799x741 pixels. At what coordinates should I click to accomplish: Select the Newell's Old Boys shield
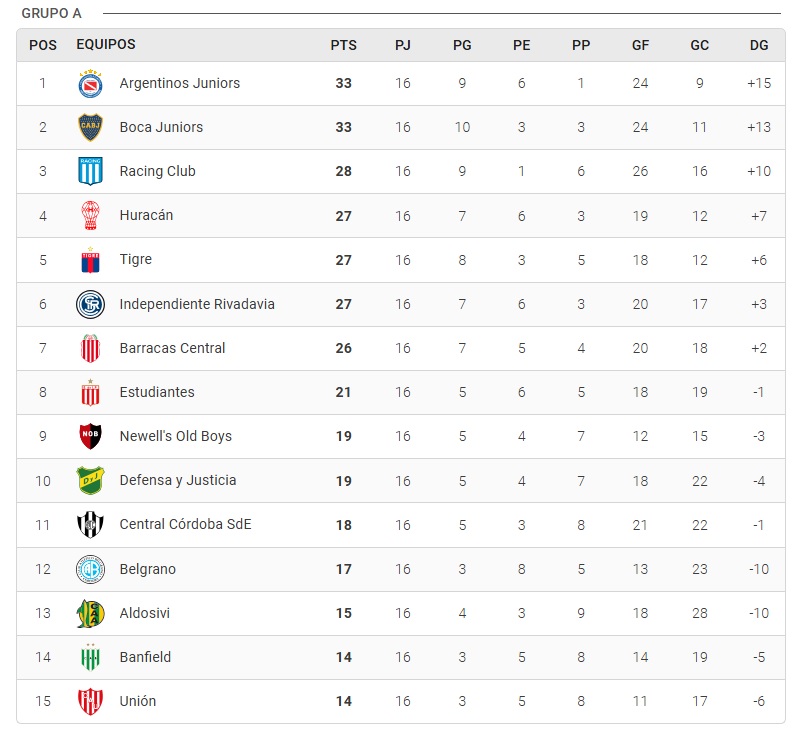[91, 436]
